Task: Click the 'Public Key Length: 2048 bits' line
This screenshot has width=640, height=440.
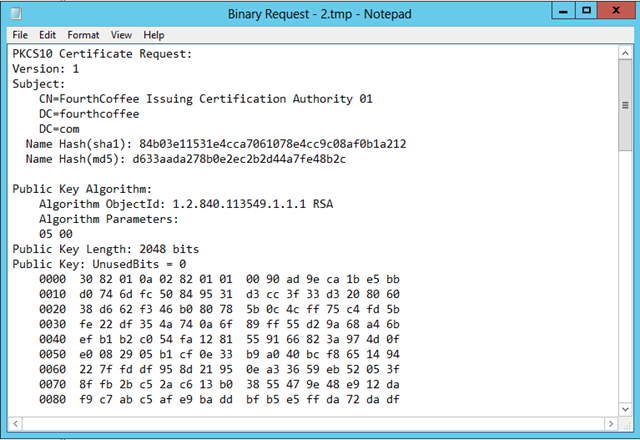Action: 106,249
